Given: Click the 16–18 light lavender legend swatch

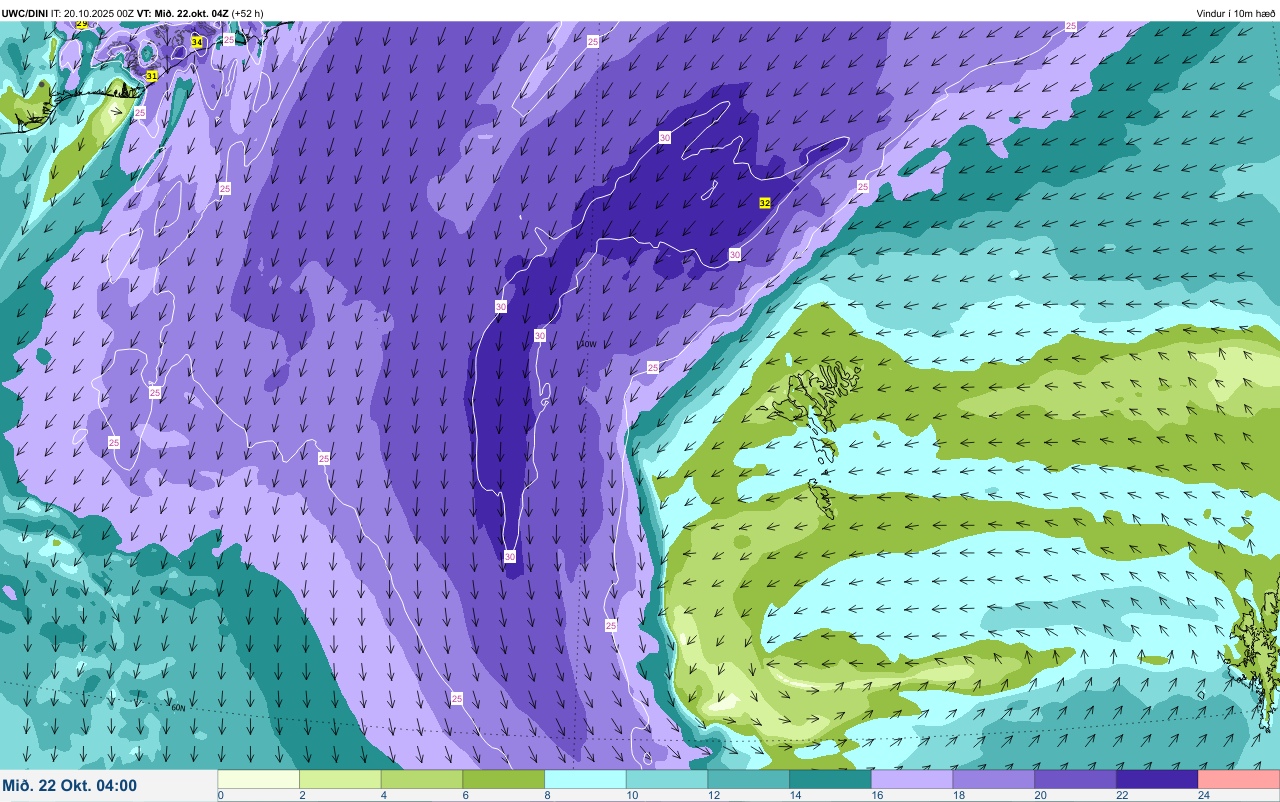Looking at the screenshot, I should pos(912,779).
